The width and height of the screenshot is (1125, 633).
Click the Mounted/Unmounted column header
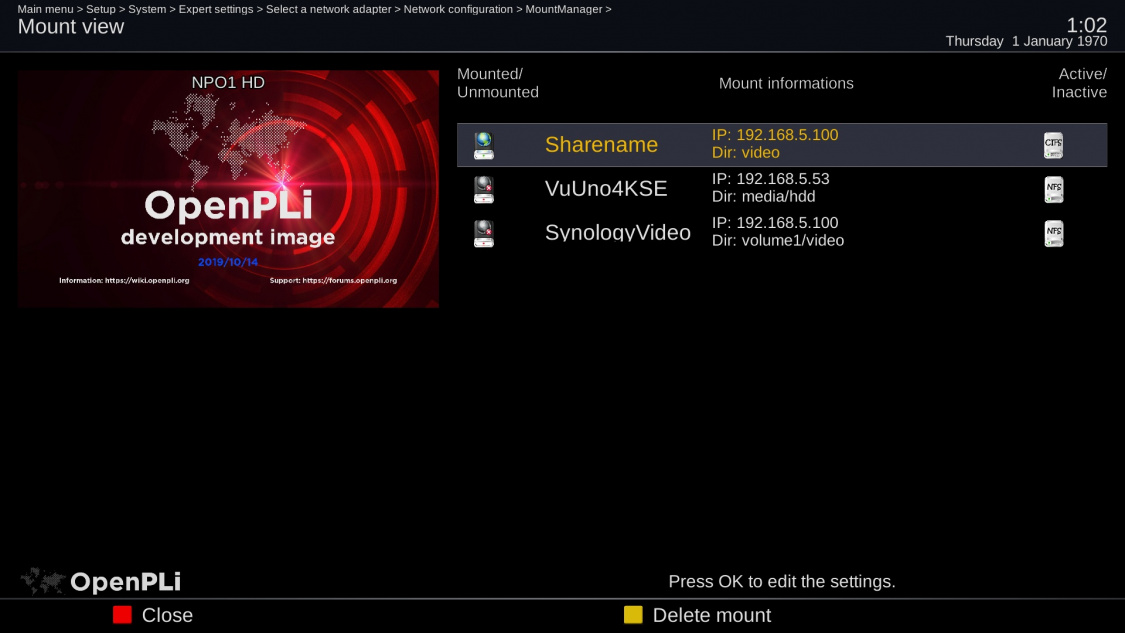[498, 83]
